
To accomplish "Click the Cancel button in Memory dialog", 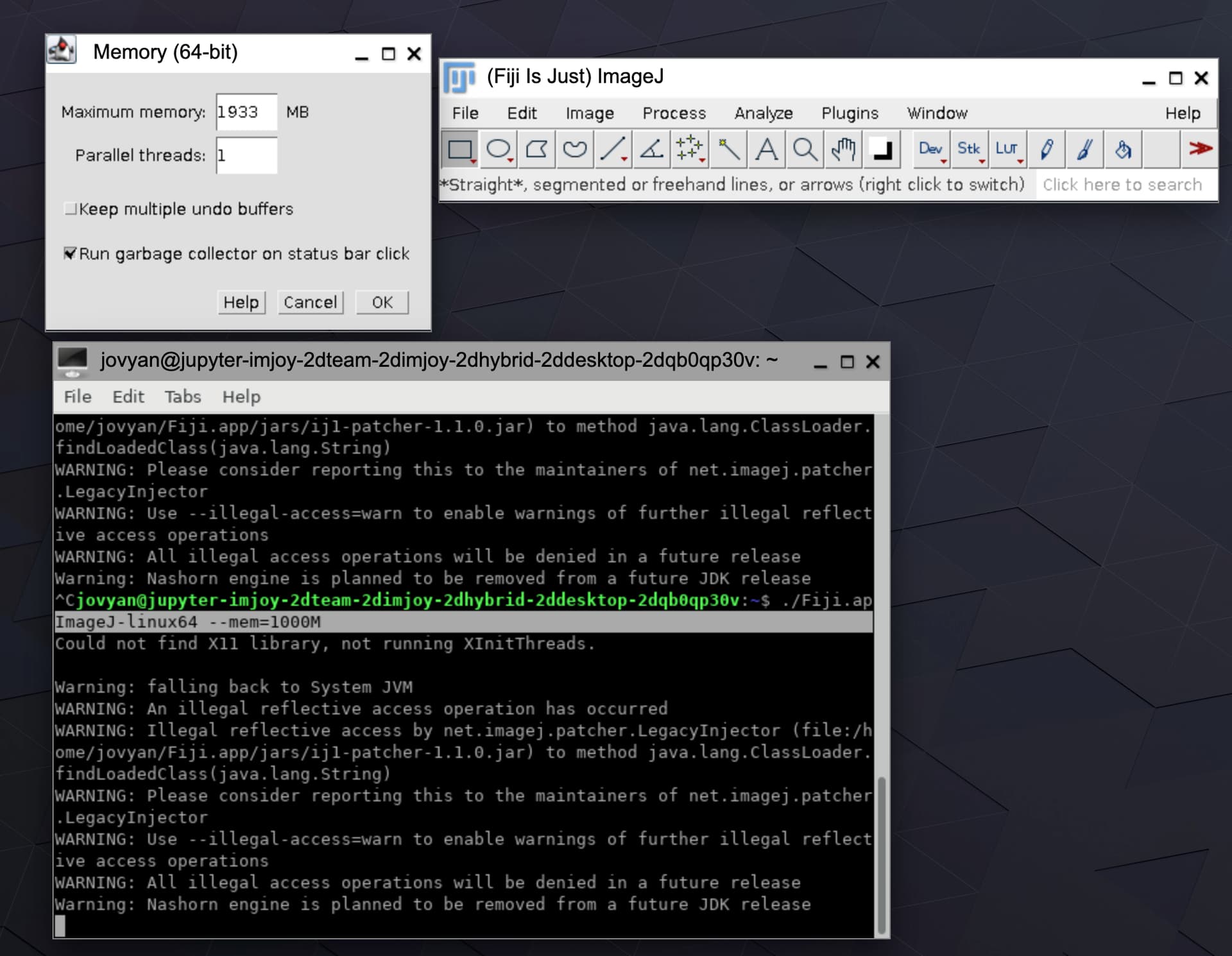I will (x=310, y=302).
